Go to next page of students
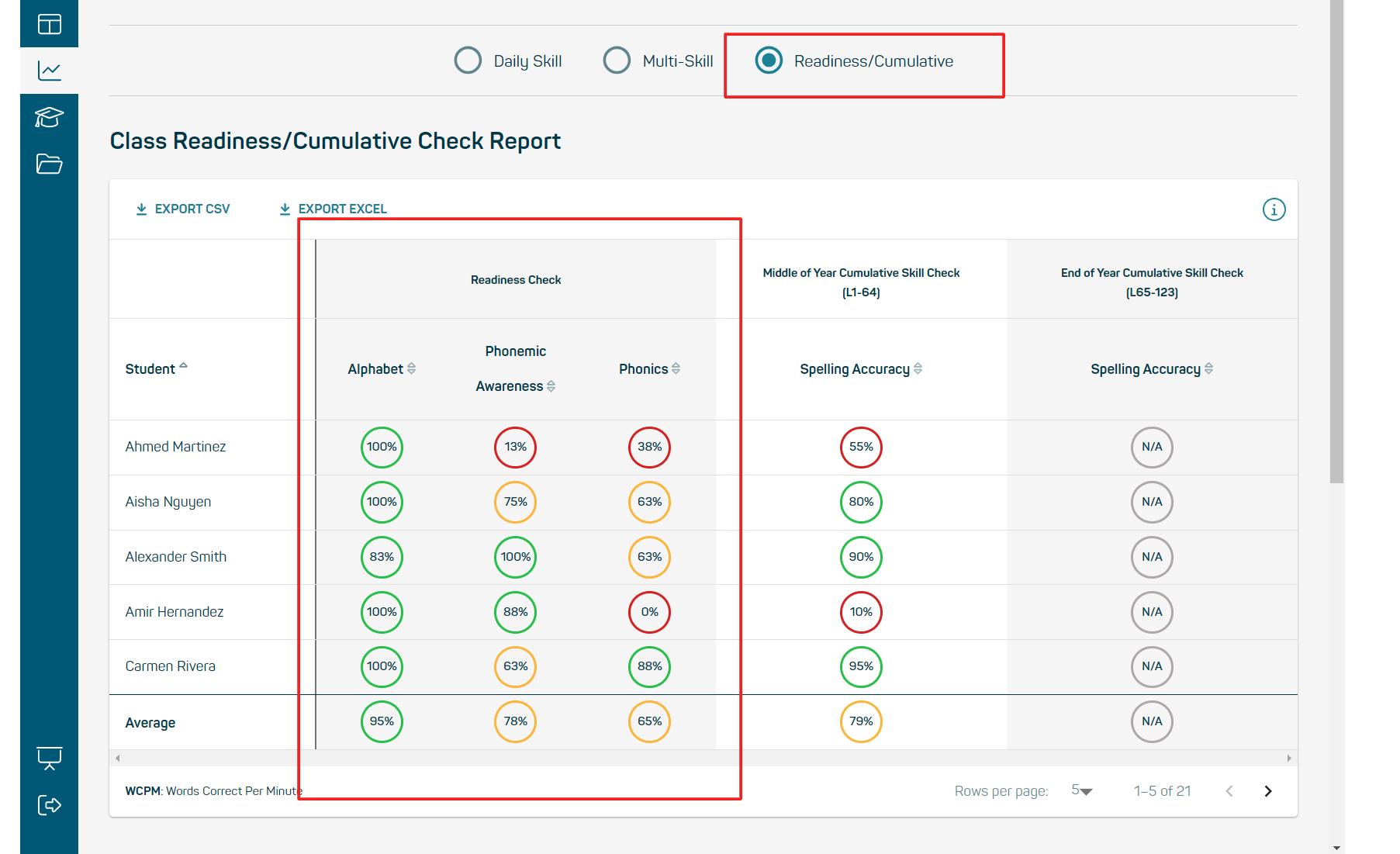1400x854 pixels. [x=1268, y=791]
